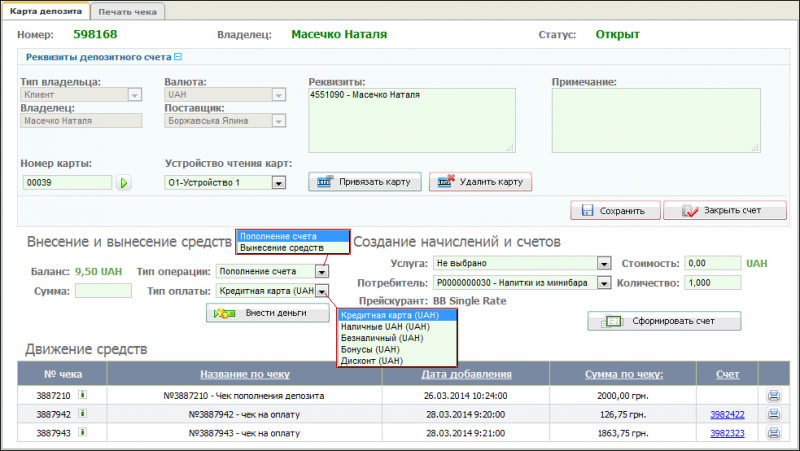Open invoice link 3982422

(729, 414)
